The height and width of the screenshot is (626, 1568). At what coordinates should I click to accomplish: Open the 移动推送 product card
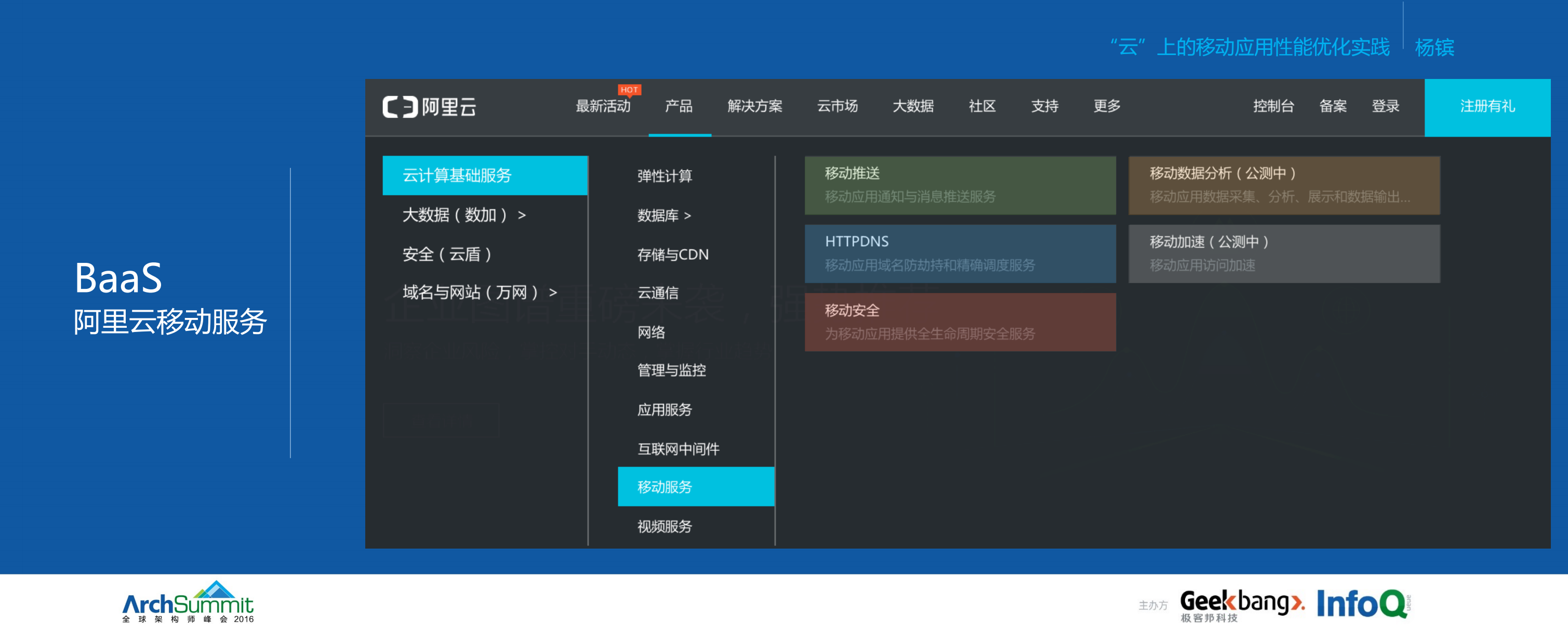coord(961,185)
